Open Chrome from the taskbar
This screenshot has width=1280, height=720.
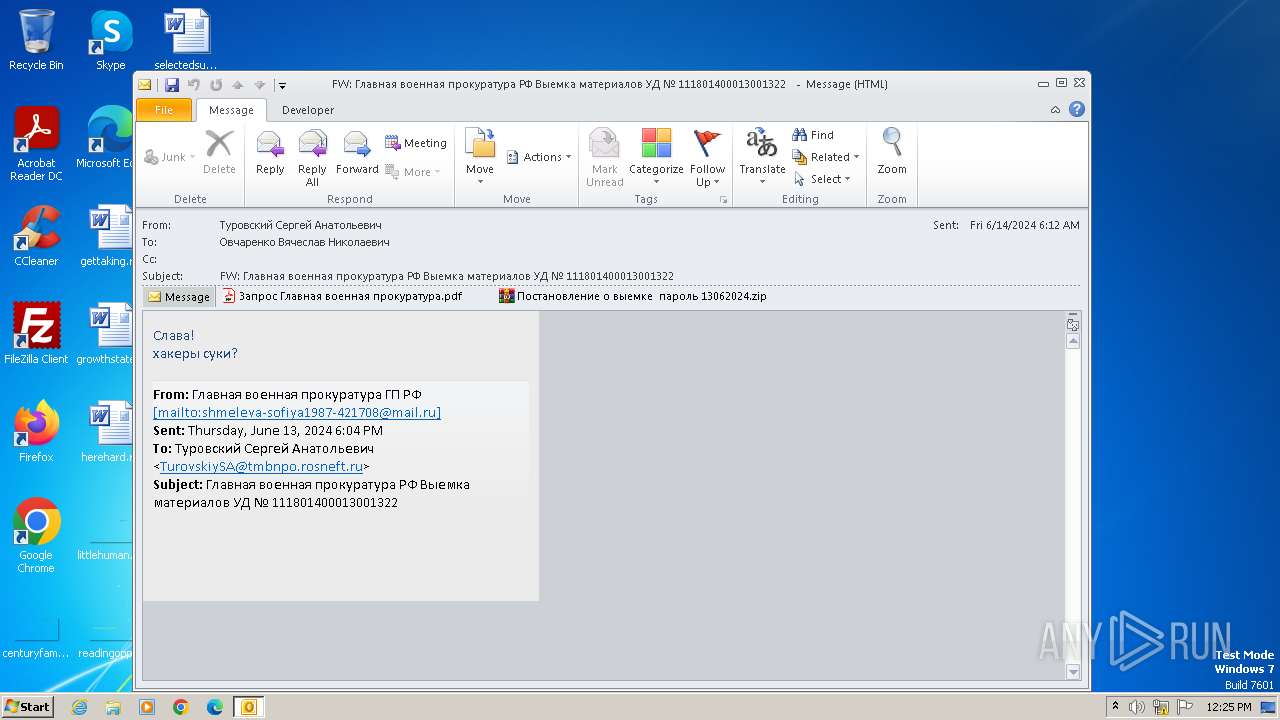click(x=181, y=707)
